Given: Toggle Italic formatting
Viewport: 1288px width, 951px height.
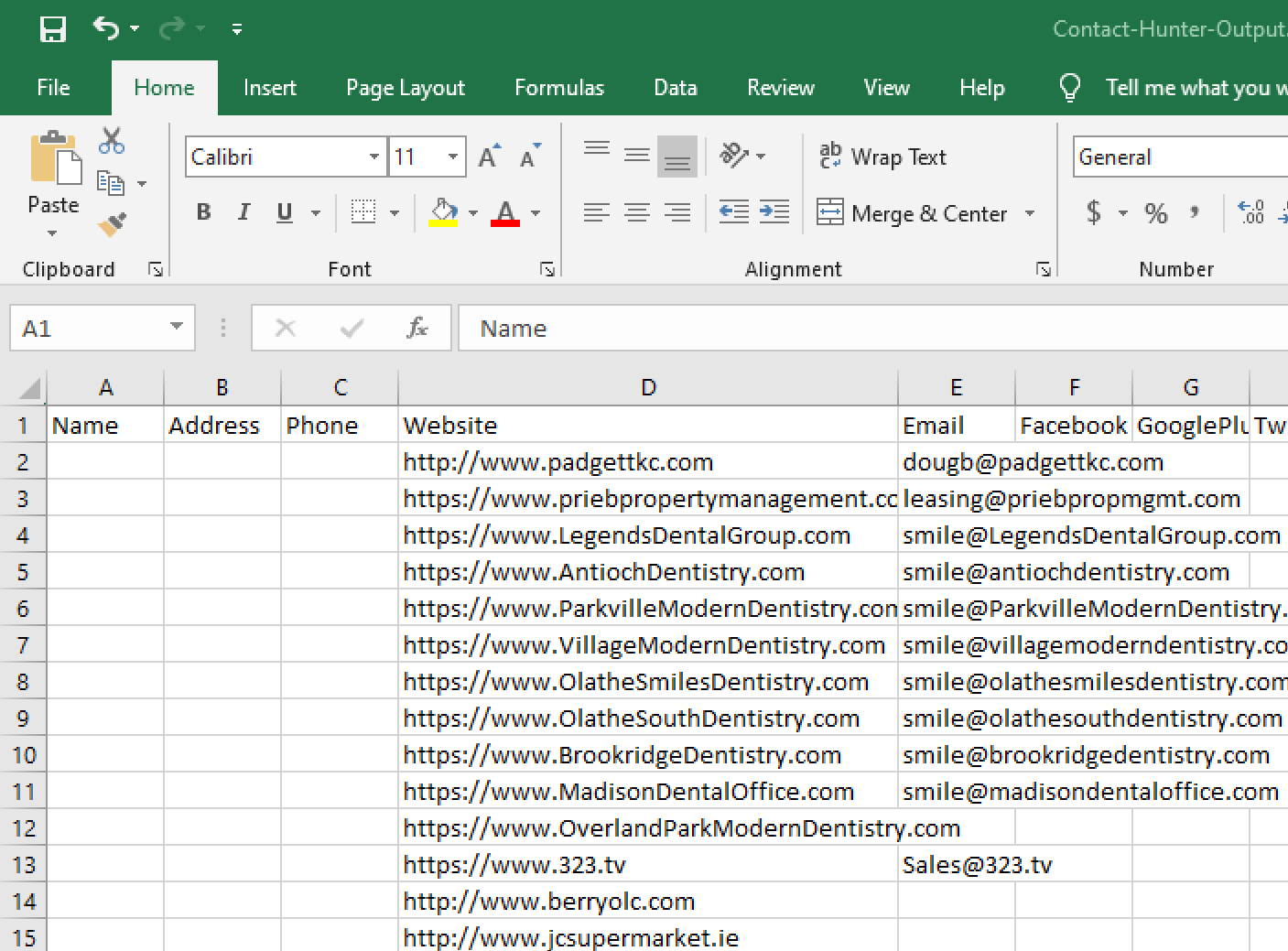Looking at the screenshot, I should pyautogui.click(x=244, y=212).
